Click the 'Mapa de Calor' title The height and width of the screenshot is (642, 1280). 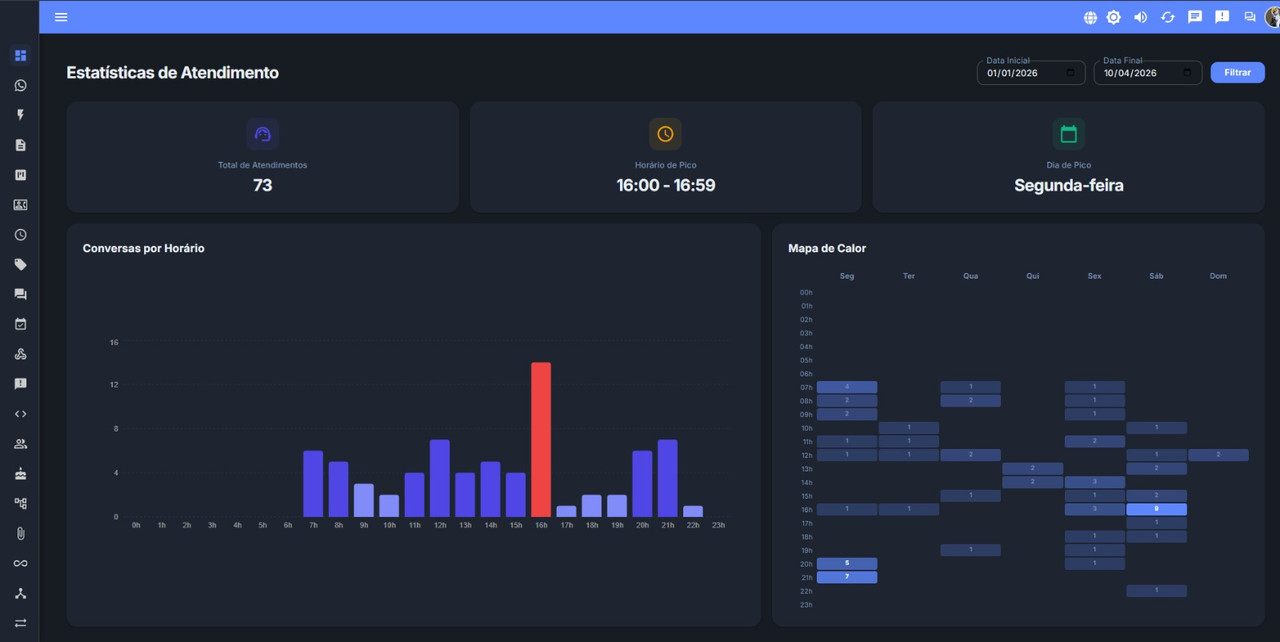[827, 248]
